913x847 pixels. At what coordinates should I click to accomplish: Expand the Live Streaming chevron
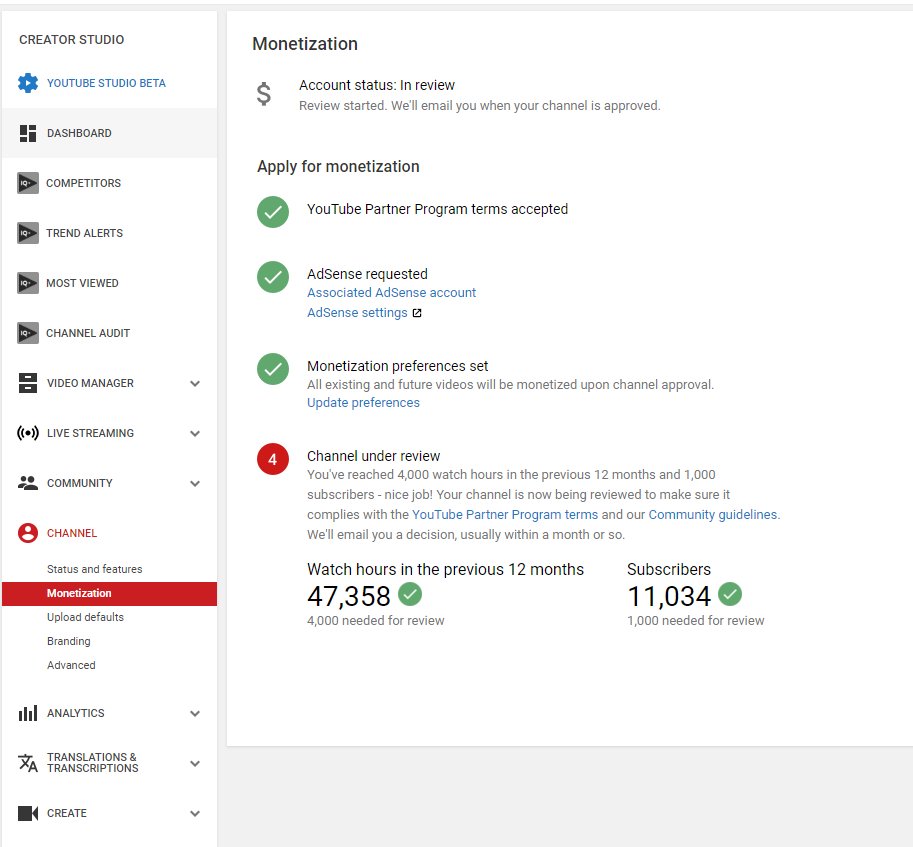[x=195, y=434]
